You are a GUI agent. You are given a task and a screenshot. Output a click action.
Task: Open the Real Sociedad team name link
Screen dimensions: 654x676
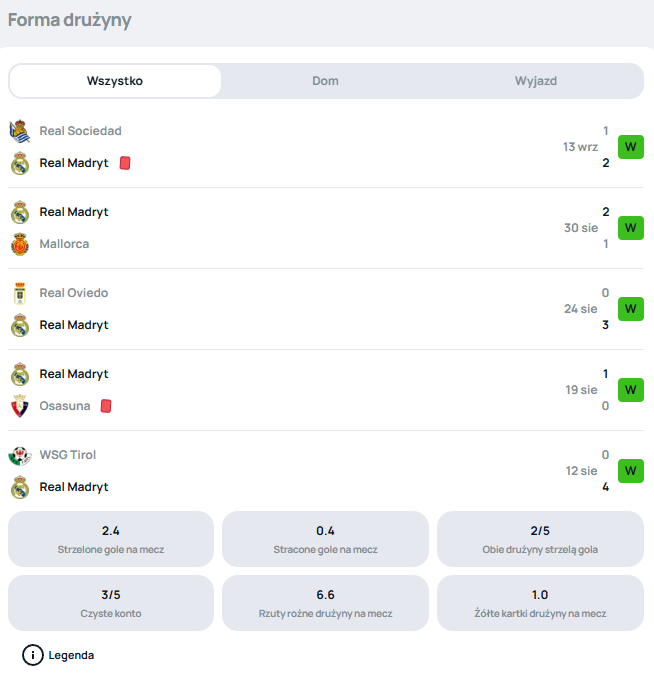tap(81, 131)
